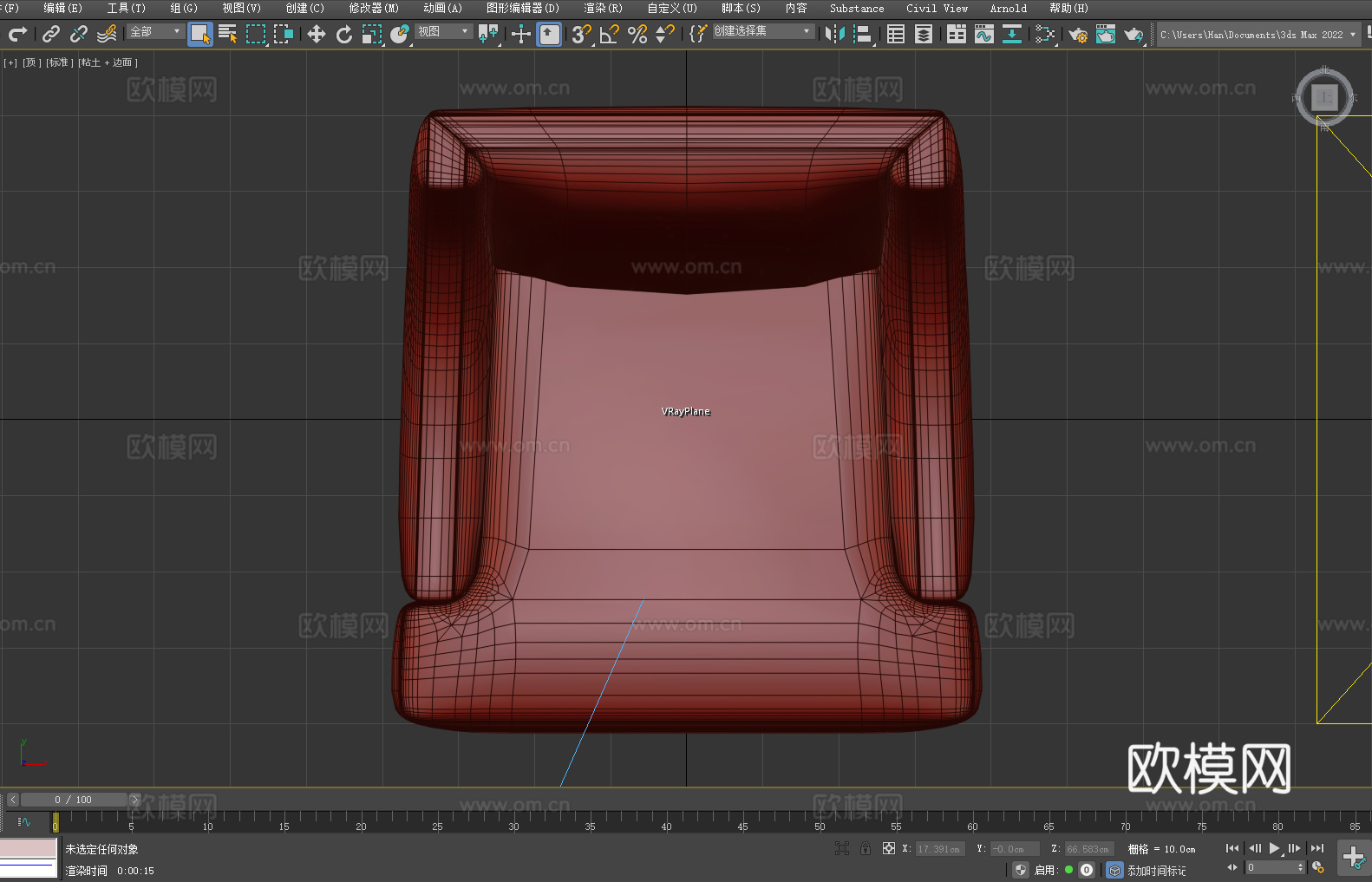Viewport: 1372px width, 882px height.
Task: Click the Schematic View icon
Action: point(1012,34)
